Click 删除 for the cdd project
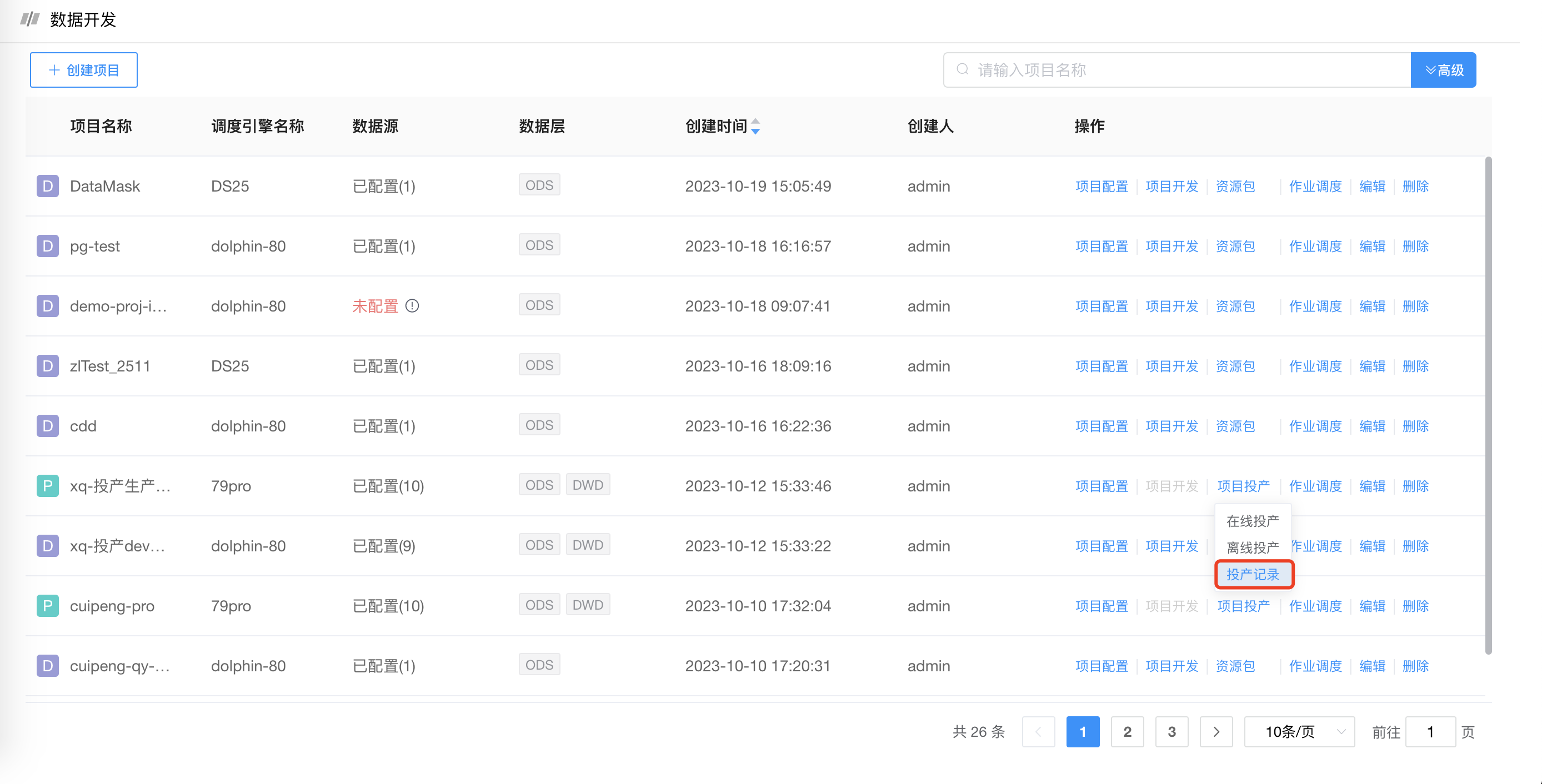This screenshot has width=1542, height=784. pyautogui.click(x=1415, y=425)
